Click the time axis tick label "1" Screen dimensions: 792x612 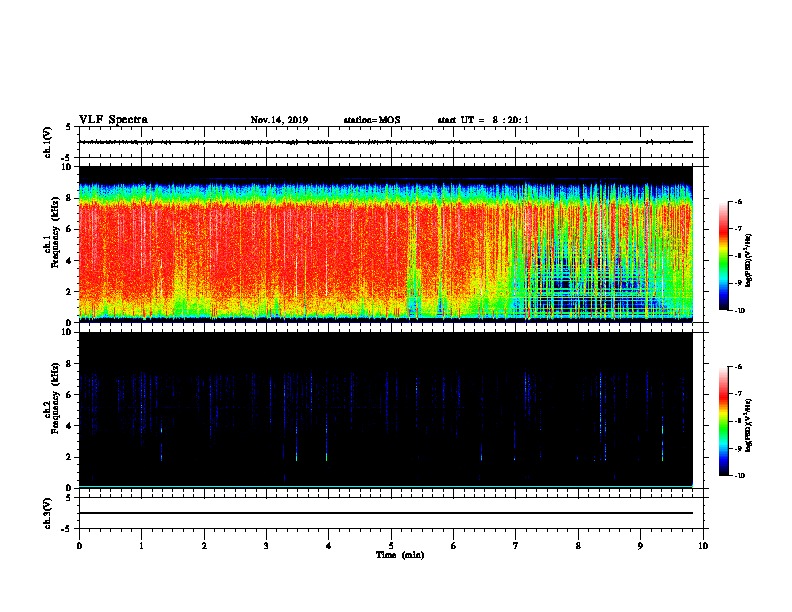pyautogui.click(x=141, y=546)
